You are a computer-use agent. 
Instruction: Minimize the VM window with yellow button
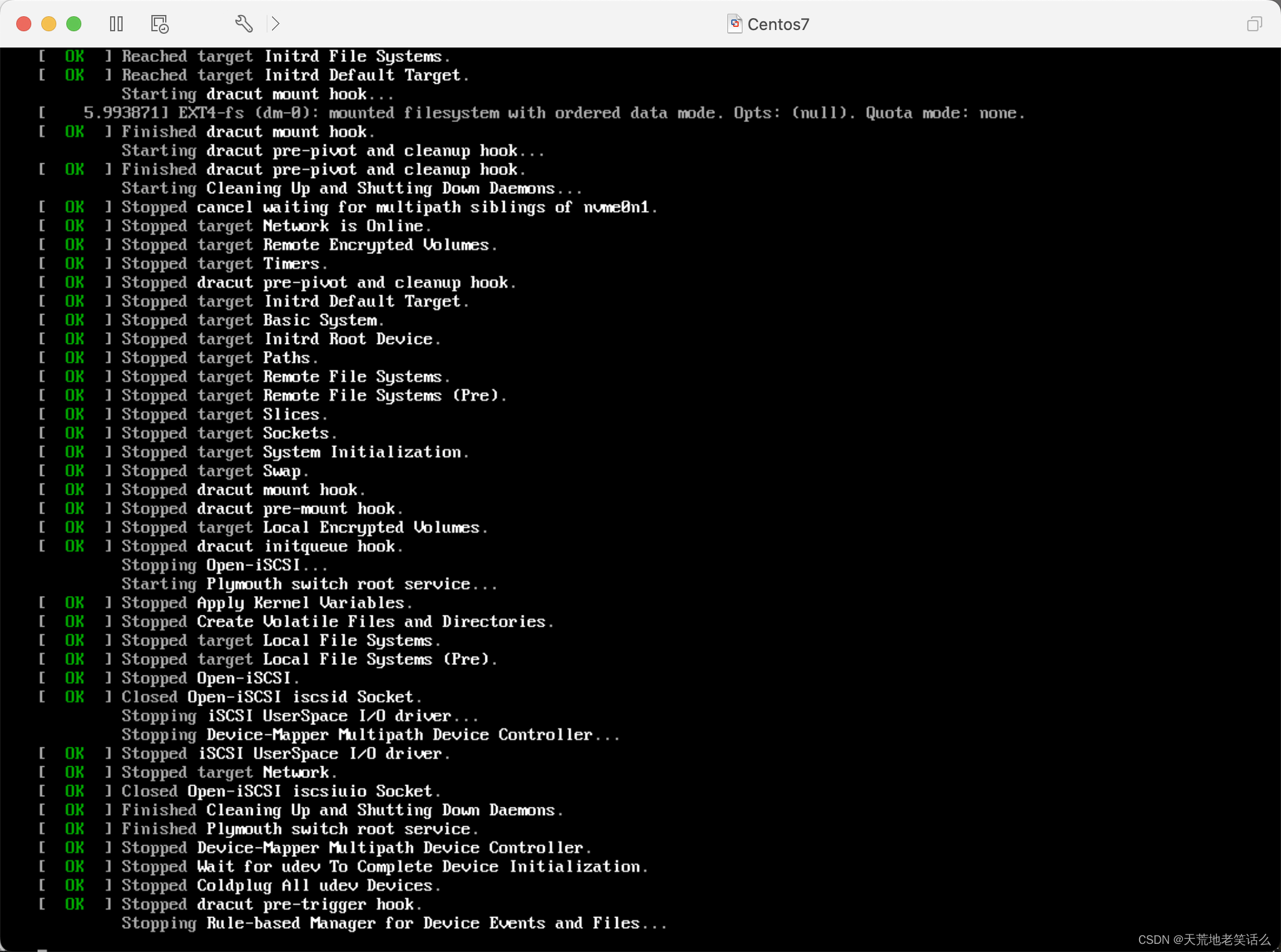49,24
